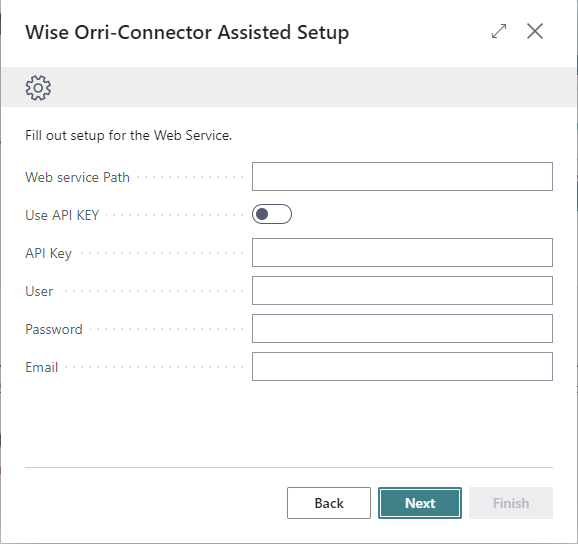Image resolution: width=578 pixels, height=544 pixels.
Task: Click the gear settings icon
Action: pos(38,88)
